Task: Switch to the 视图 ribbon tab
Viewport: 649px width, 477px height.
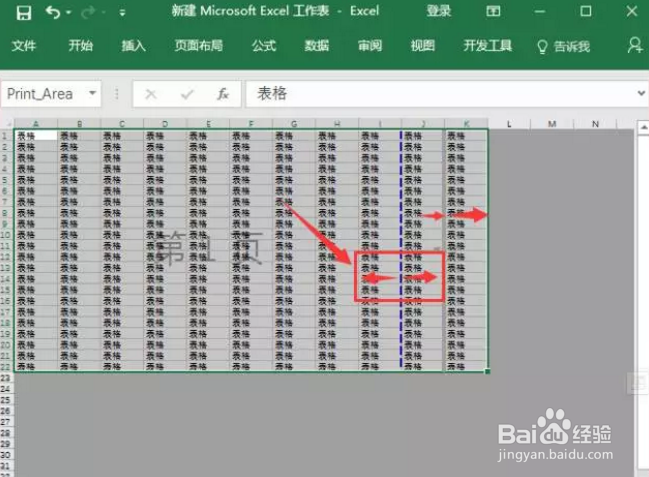Action: (423, 46)
